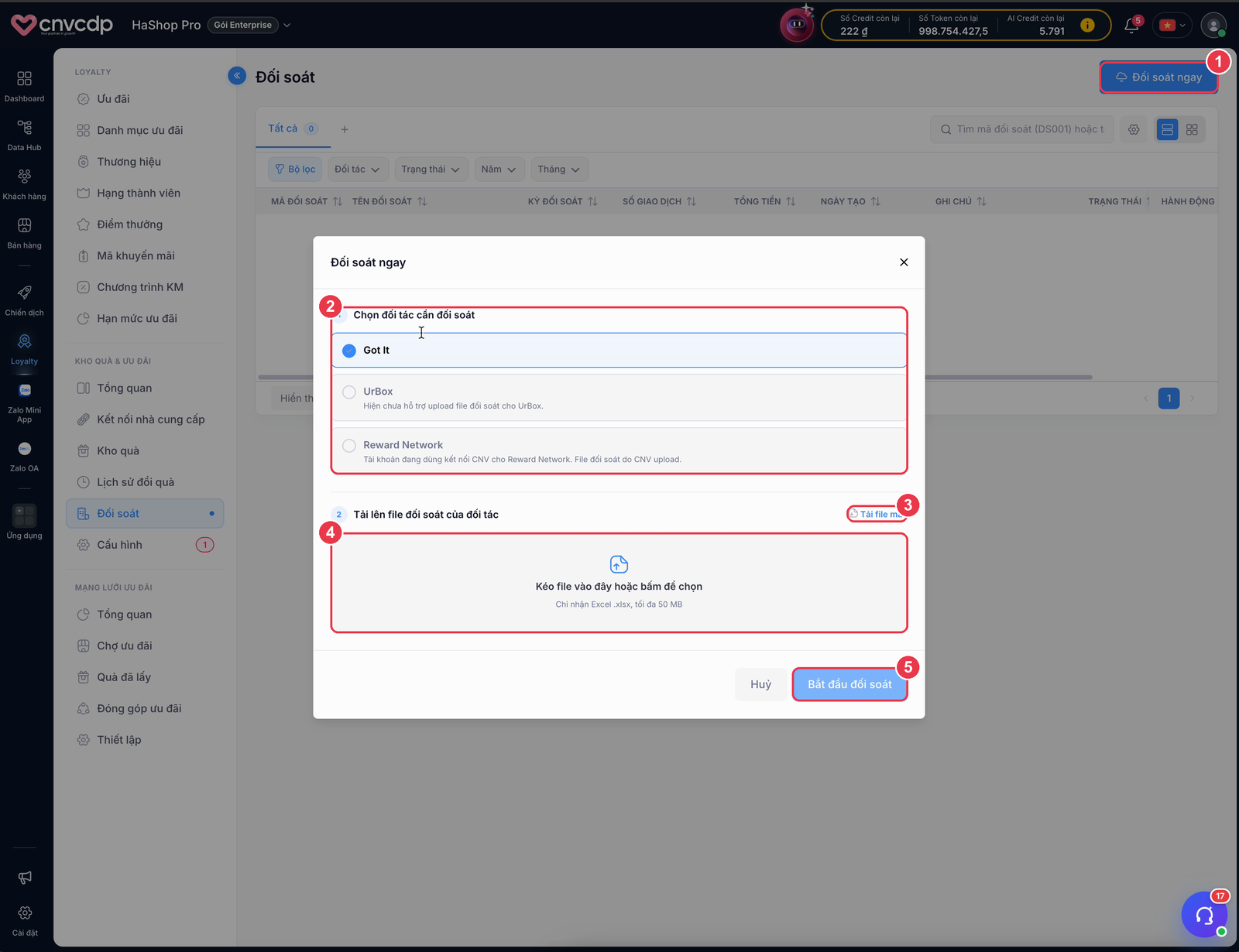
Task: Click table column settings gear icon
Action: [x=1134, y=129]
